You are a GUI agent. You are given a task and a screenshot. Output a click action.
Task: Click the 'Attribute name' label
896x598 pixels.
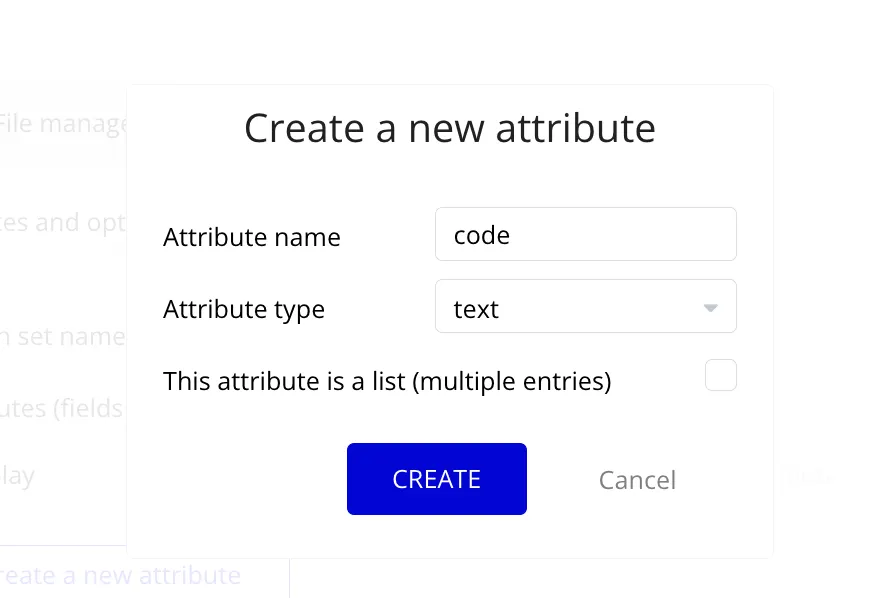[252, 237]
